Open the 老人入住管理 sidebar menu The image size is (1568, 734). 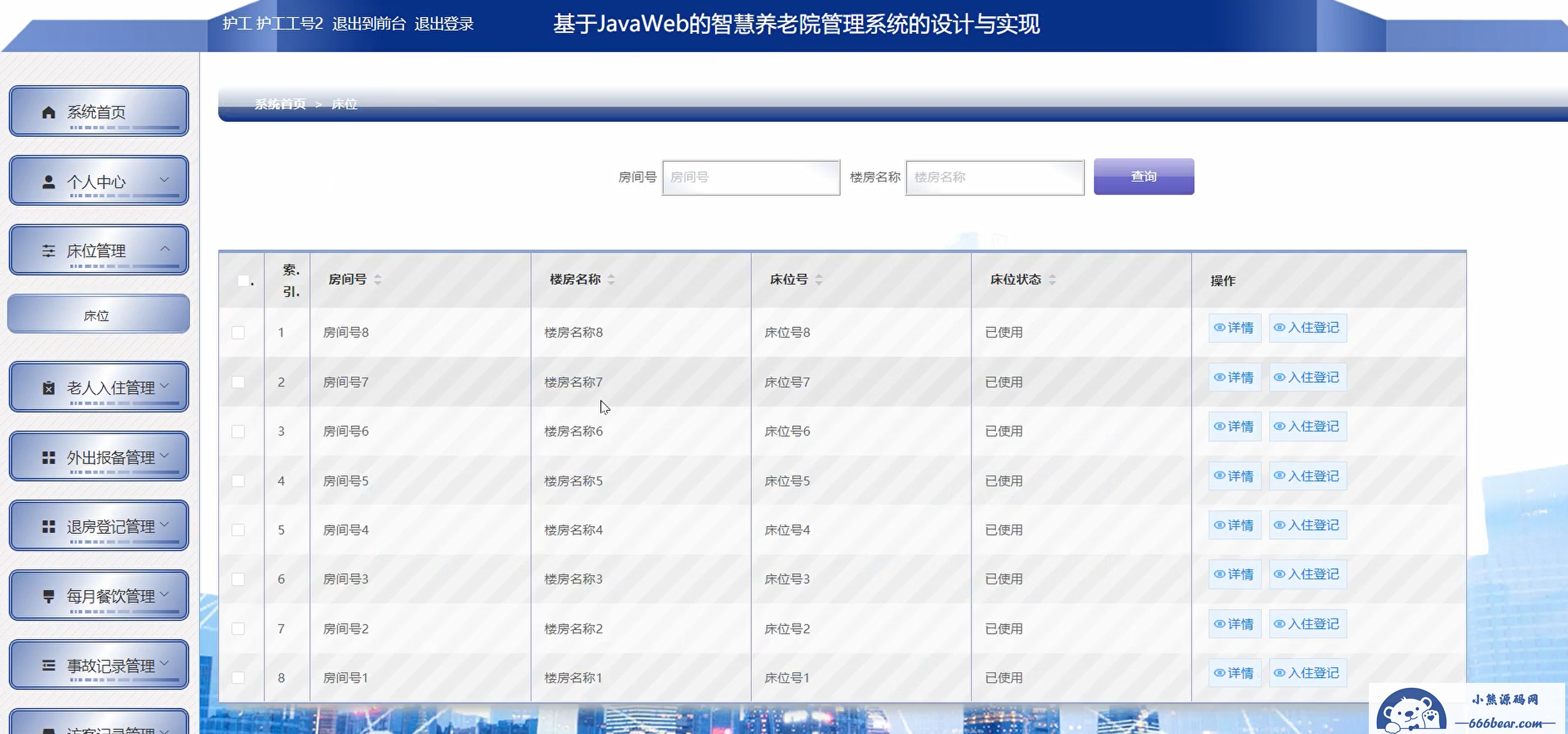tap(99, 387)
